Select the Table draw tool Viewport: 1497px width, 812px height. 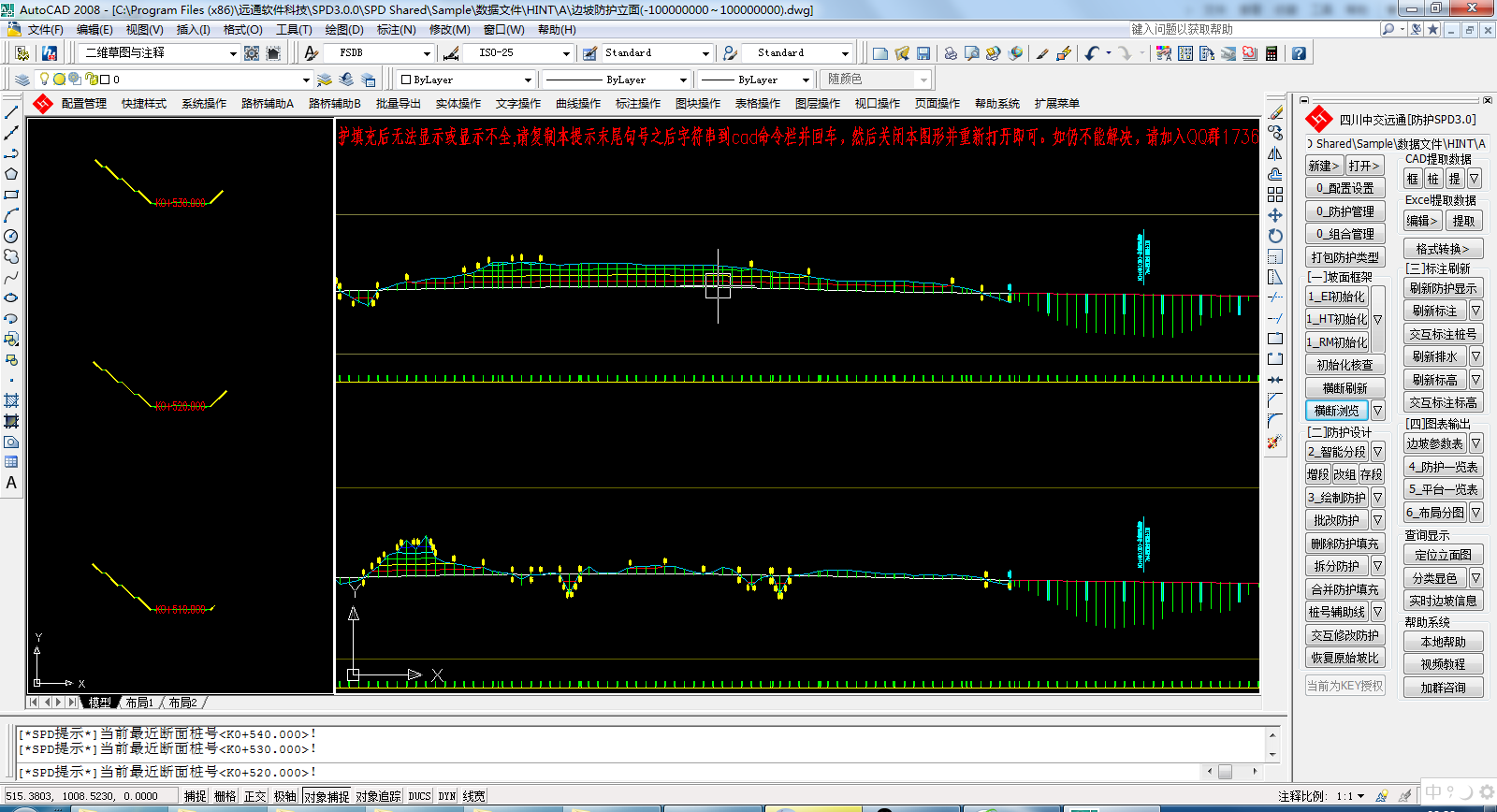click(x=11, y=462)
